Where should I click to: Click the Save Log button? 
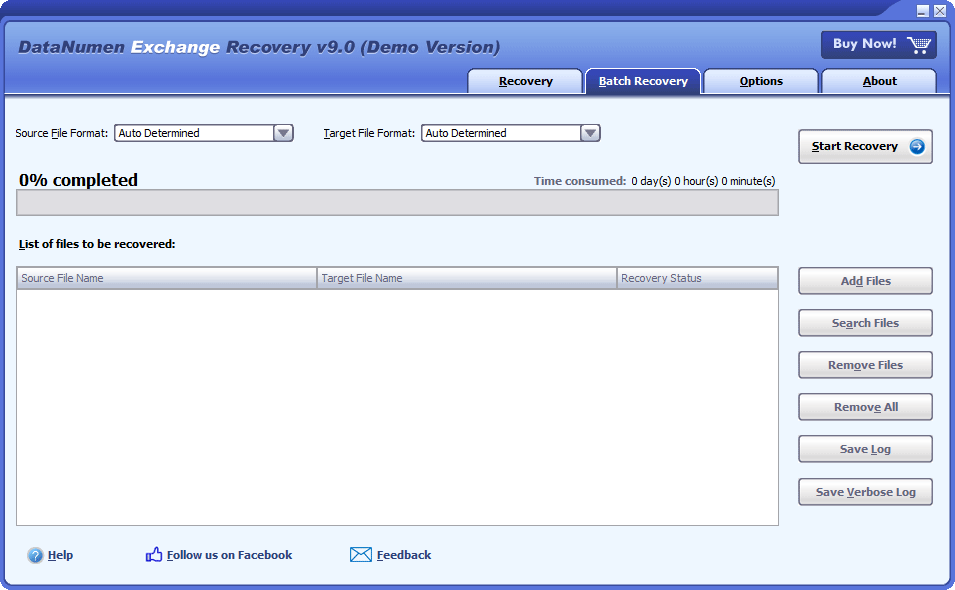[865, 449]
